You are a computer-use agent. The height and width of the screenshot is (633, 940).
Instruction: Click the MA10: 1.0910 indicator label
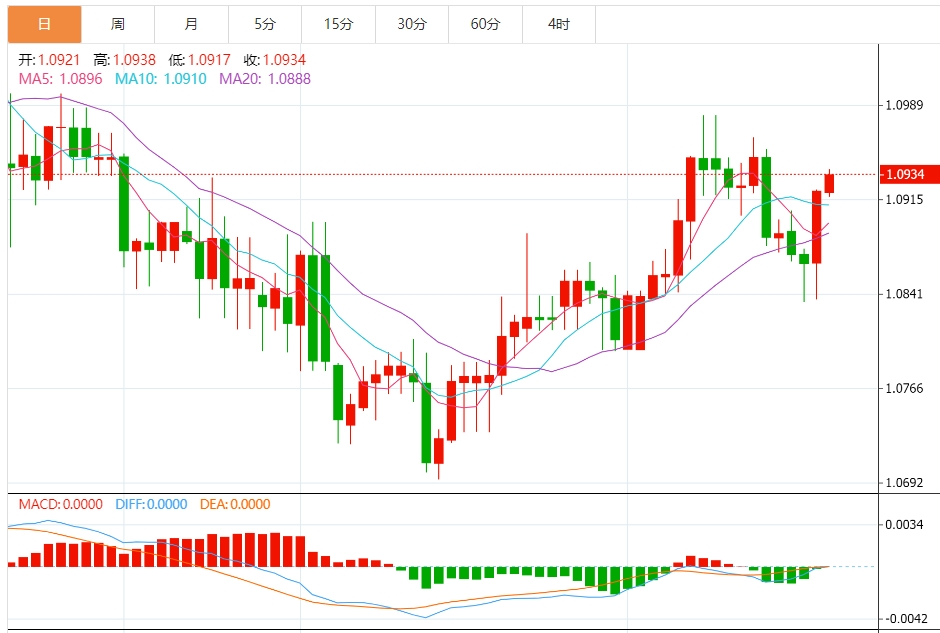[x=161, y=78]
